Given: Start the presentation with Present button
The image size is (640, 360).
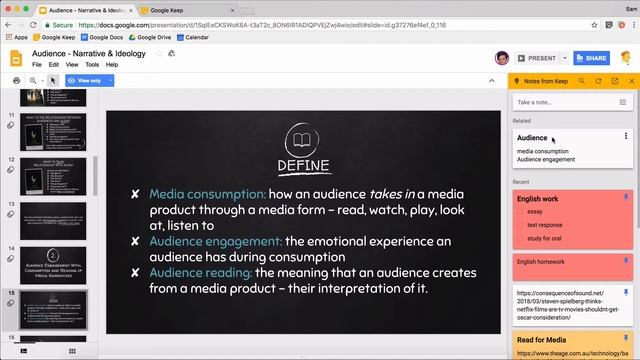Looking at the screenshot, I should [537, 58].
